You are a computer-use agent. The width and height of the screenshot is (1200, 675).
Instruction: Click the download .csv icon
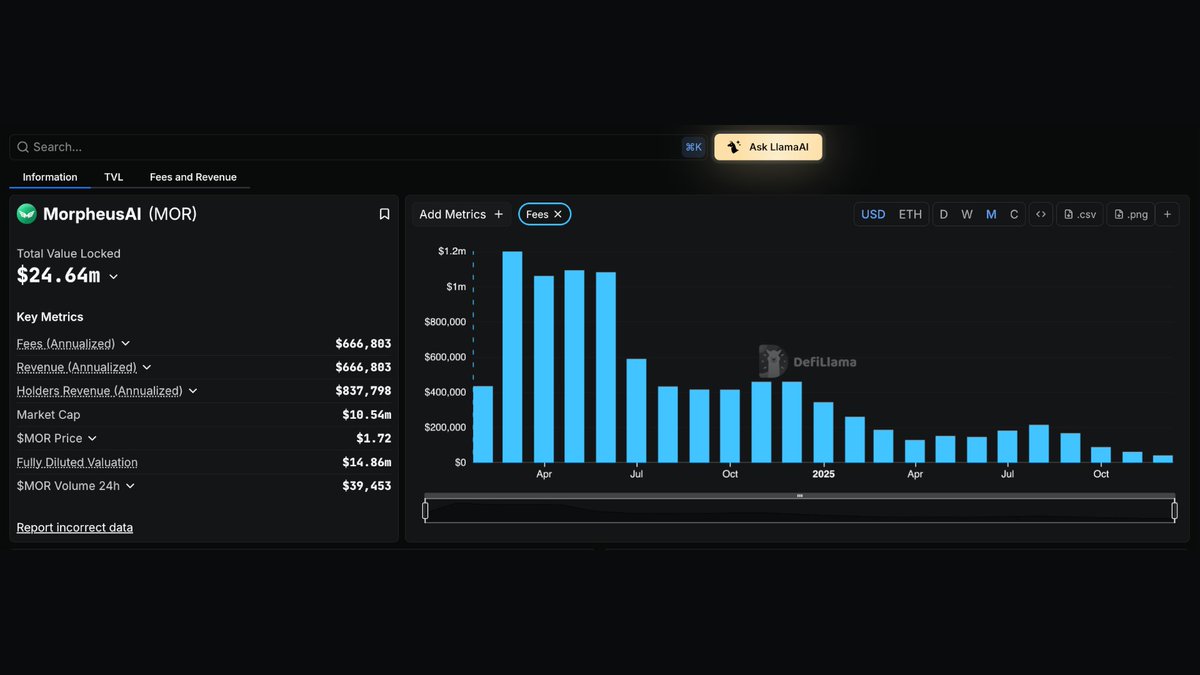coord(1079,213)
